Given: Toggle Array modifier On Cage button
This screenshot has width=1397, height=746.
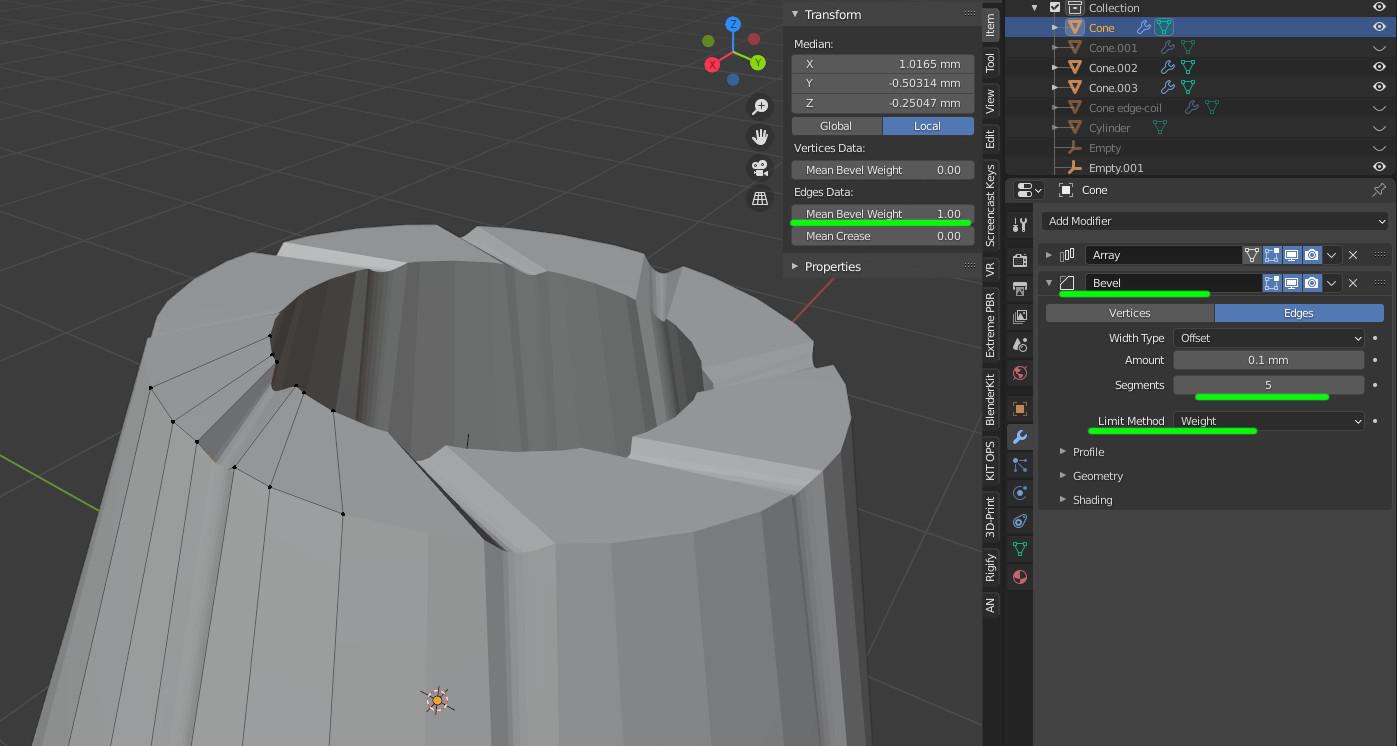Looking at the screenshot, I should tap(1252, 255).
